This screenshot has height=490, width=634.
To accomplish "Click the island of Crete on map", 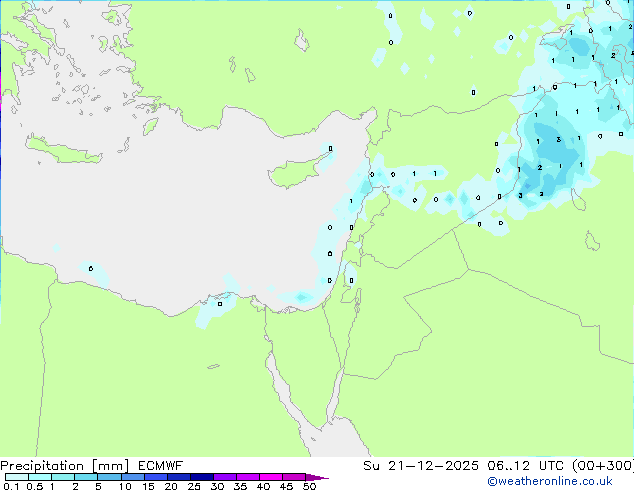I will point(63,152).
